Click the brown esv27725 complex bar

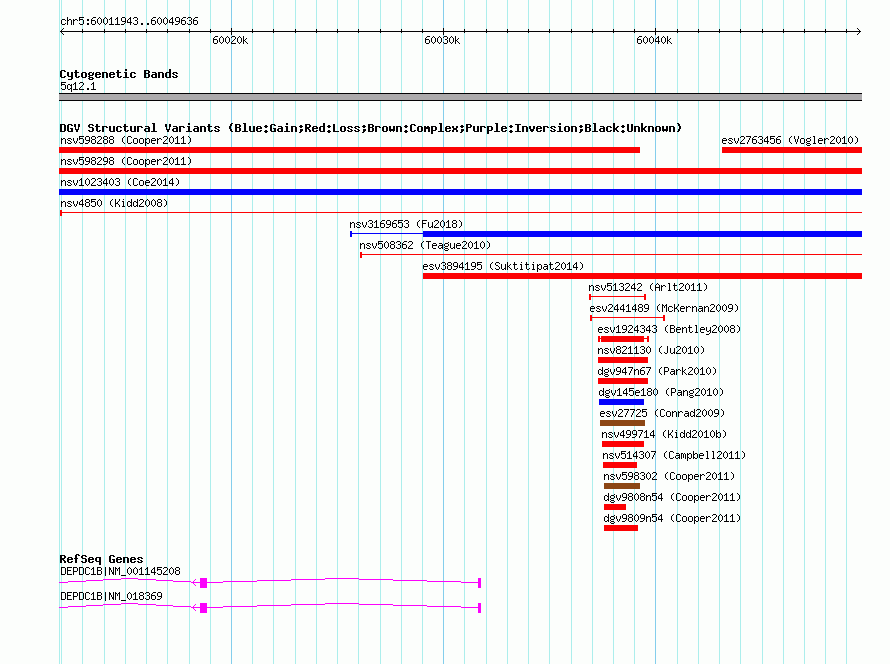pyautogui.click(x=623, y=423)
